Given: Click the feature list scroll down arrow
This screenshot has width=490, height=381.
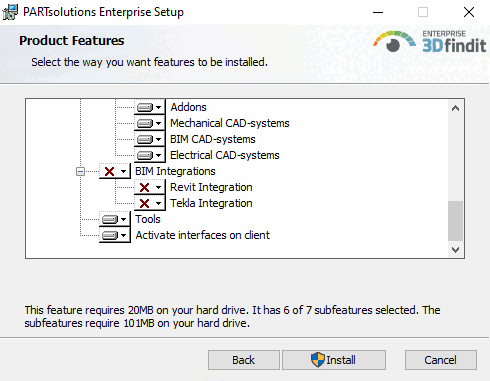Looking at the screenshot, I should [x=455, y=249].
